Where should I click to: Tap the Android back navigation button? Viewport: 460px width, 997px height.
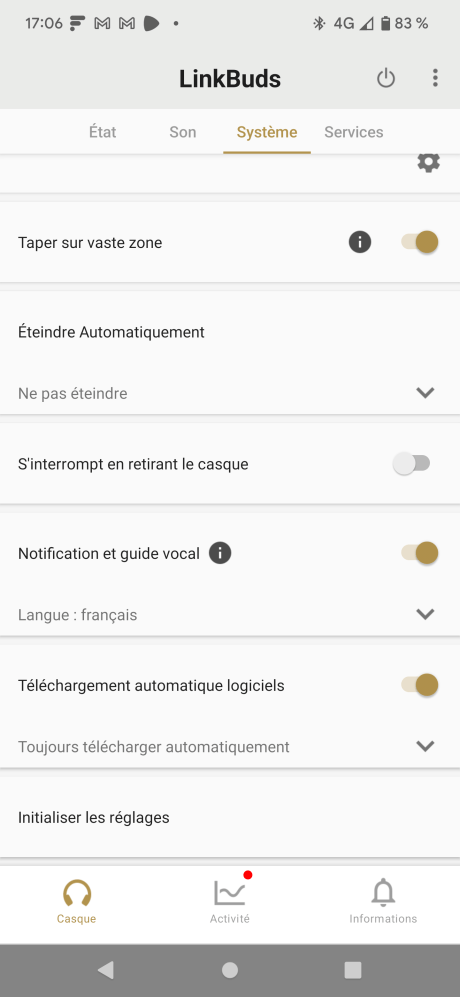(106, 970)
